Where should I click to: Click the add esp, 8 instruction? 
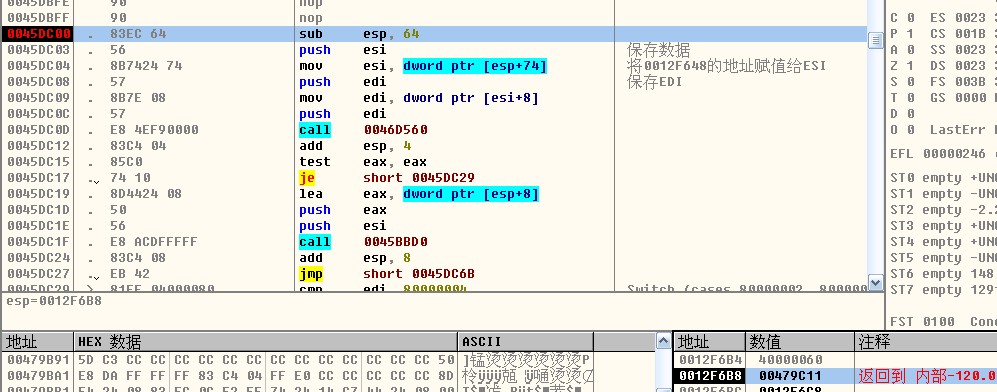coord(356,257)
